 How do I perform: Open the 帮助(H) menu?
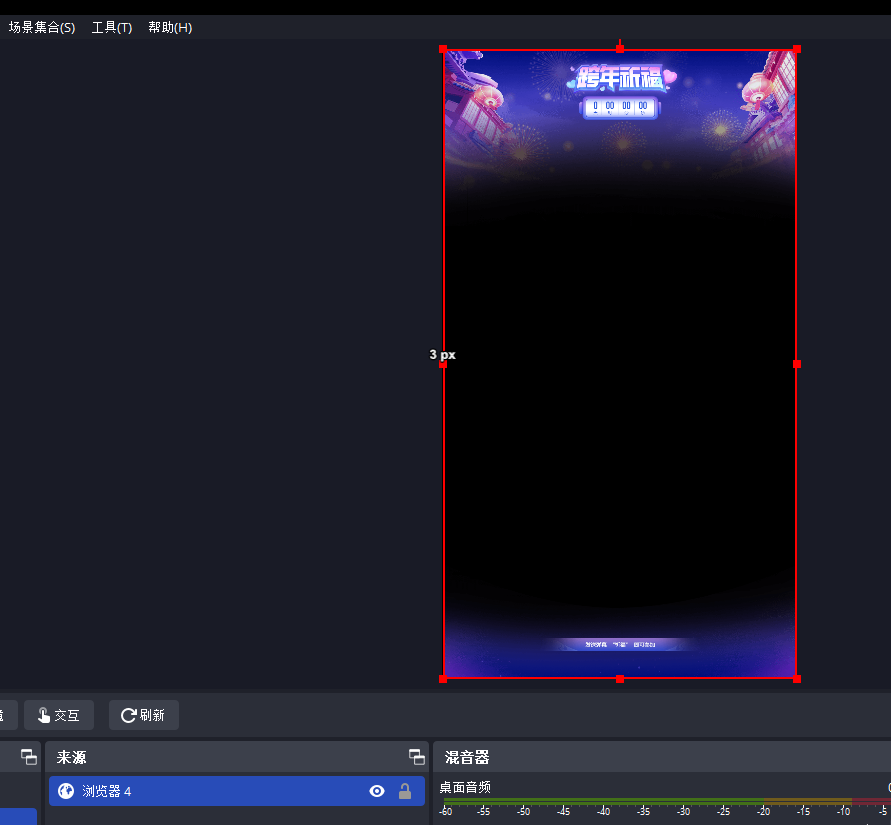tap(170, 27)
